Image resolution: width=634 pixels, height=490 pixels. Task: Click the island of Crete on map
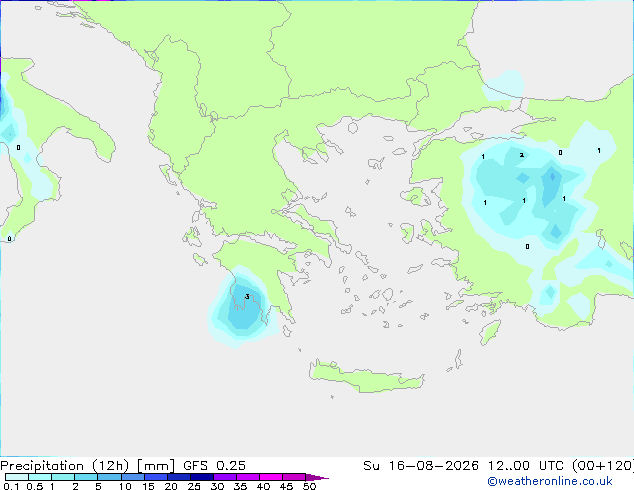click(x=366, y=378)
